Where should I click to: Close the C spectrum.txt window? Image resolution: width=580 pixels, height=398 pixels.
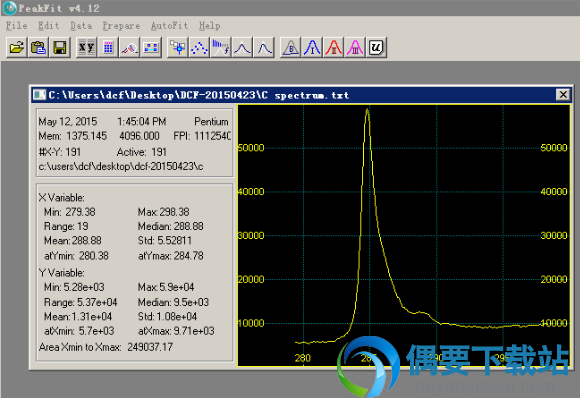[563, 95]
